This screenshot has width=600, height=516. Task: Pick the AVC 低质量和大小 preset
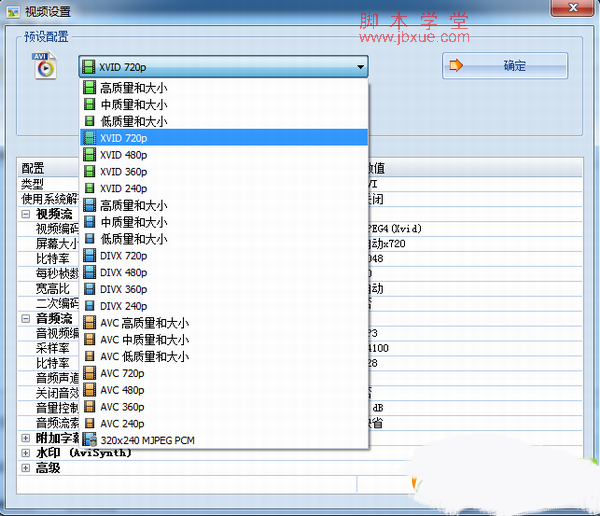pyautogui.click(x=224, y=356)
